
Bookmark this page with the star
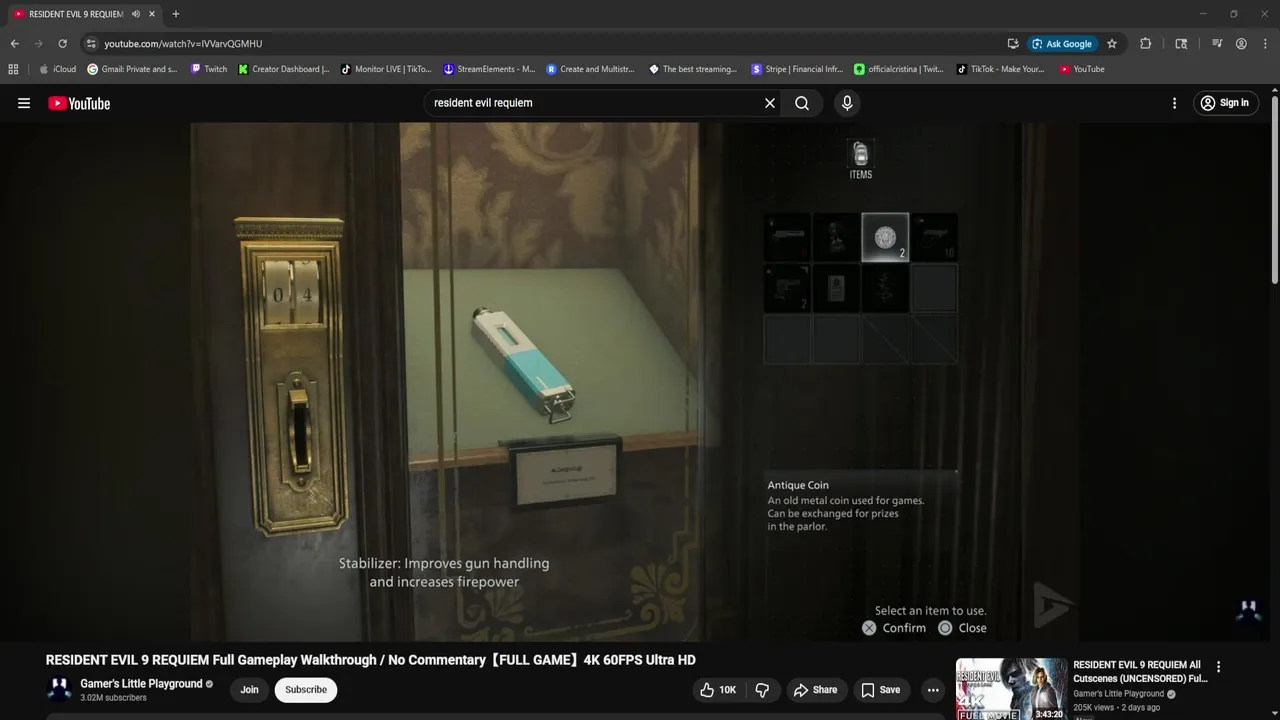pos(1112,44)
